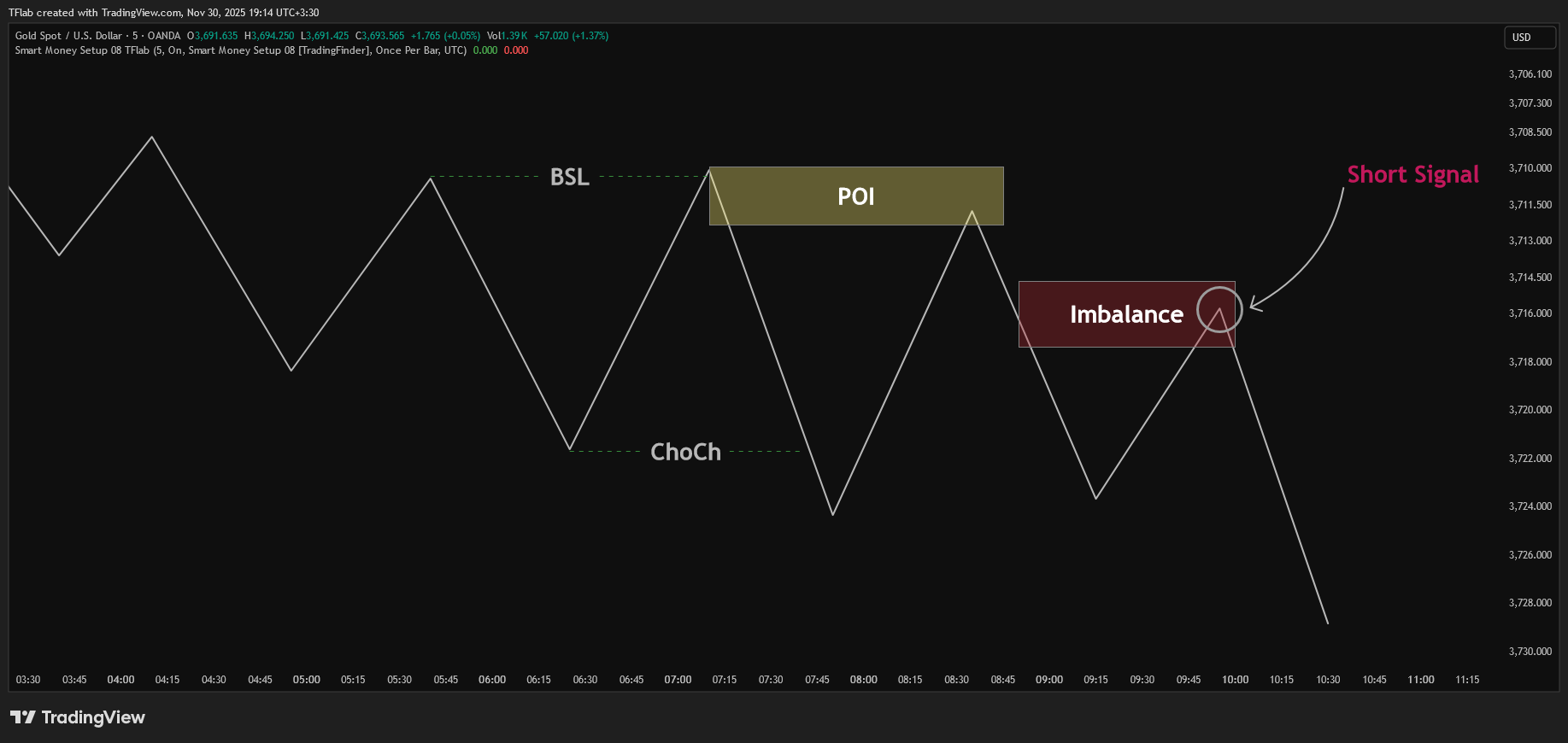Click the open price value O3,691.635
The height and width of the screenshot is (743, 1568).
click(213, 36)
